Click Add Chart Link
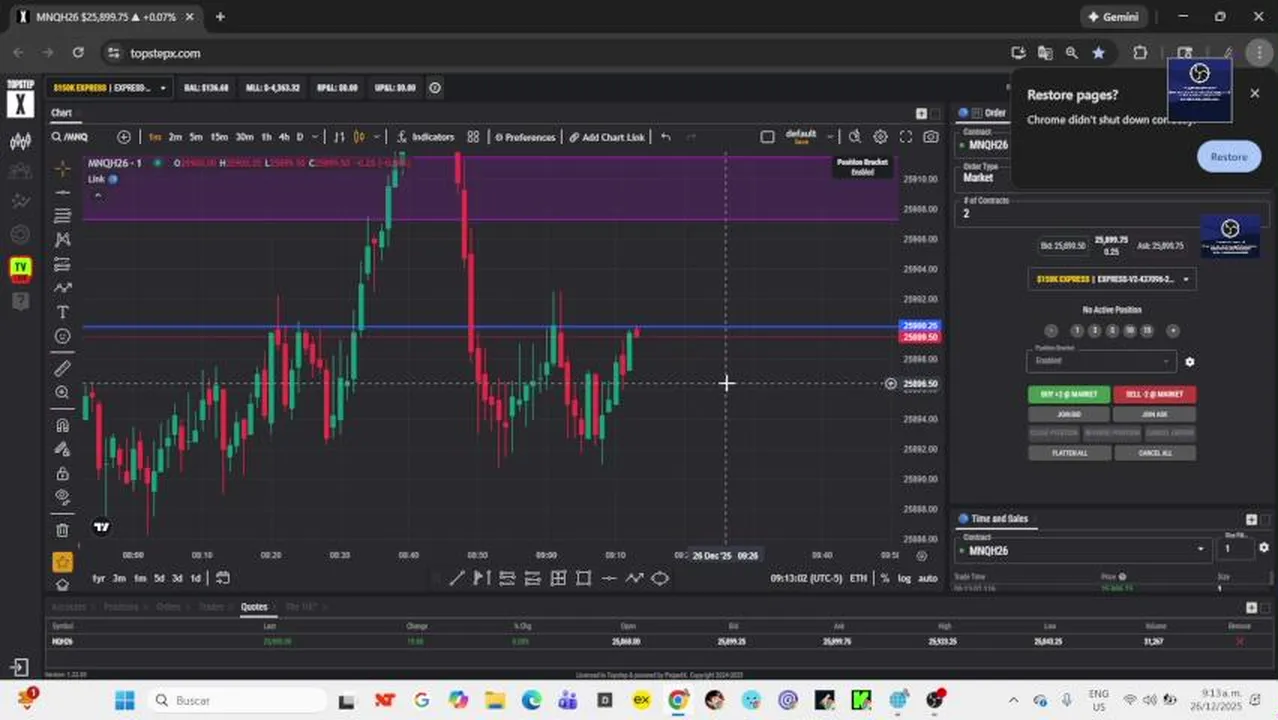 pos(607,137)
